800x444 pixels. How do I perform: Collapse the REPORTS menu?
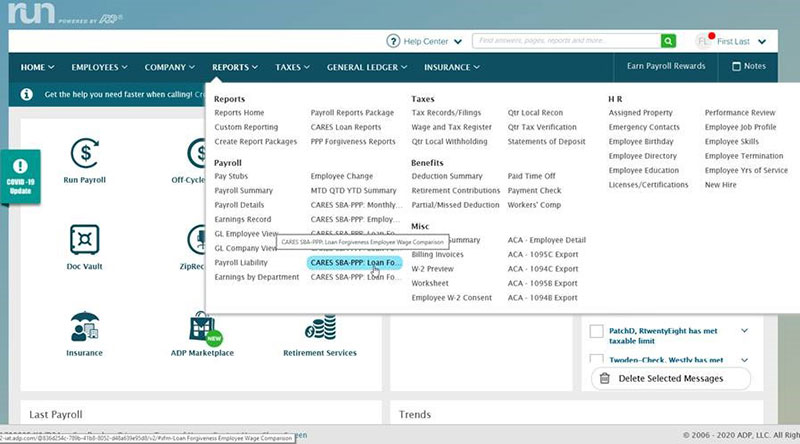235,67
